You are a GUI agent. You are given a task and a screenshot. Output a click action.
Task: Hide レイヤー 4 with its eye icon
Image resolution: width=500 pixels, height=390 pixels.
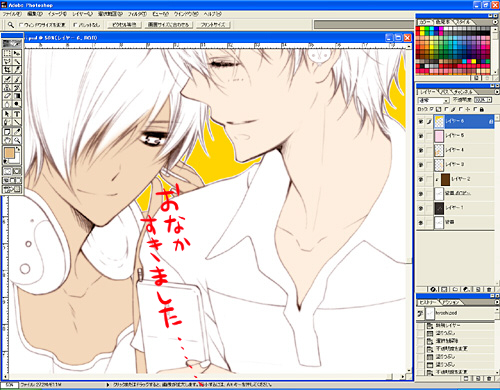click(x=421, y=150)
